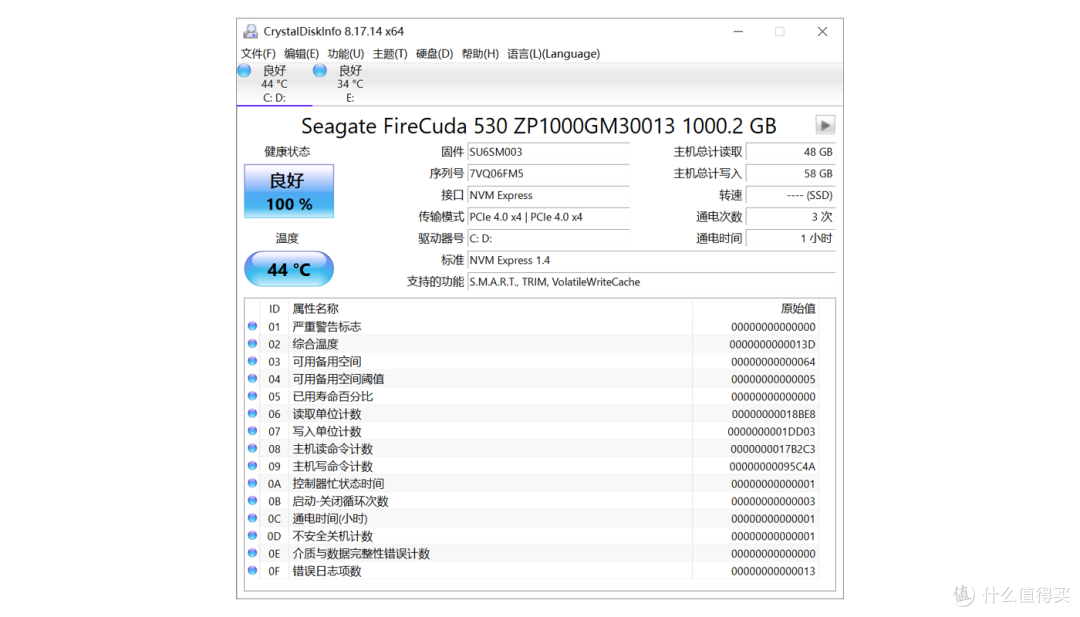The height and width of the screenshot is (617, 1080).
Task: Click status orb of row 05 已用寿命百分比
Action: coord(253,396)
